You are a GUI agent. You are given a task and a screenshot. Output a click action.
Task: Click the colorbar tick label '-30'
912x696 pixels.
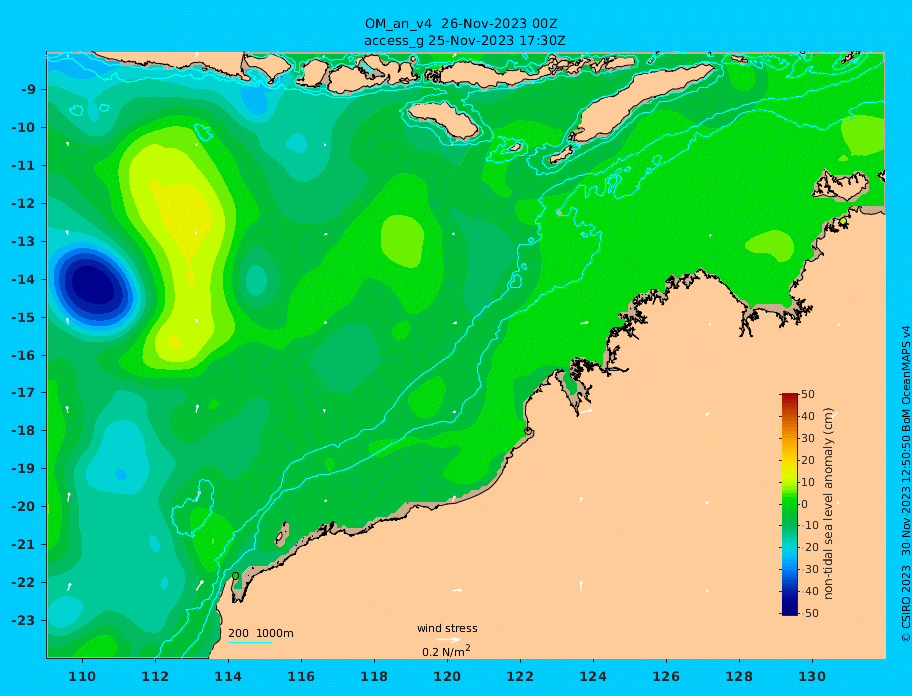pos(810,569)
